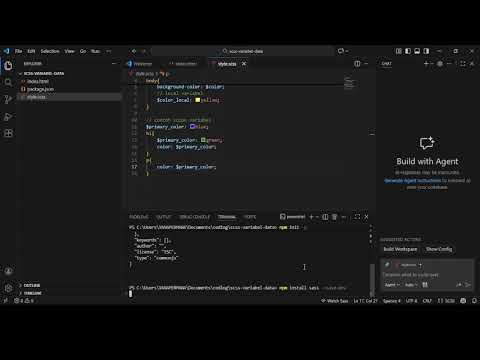Open the Manage gear in activity bar
The height and width of the screenshot is (360, 480).
tap(8, 287)
